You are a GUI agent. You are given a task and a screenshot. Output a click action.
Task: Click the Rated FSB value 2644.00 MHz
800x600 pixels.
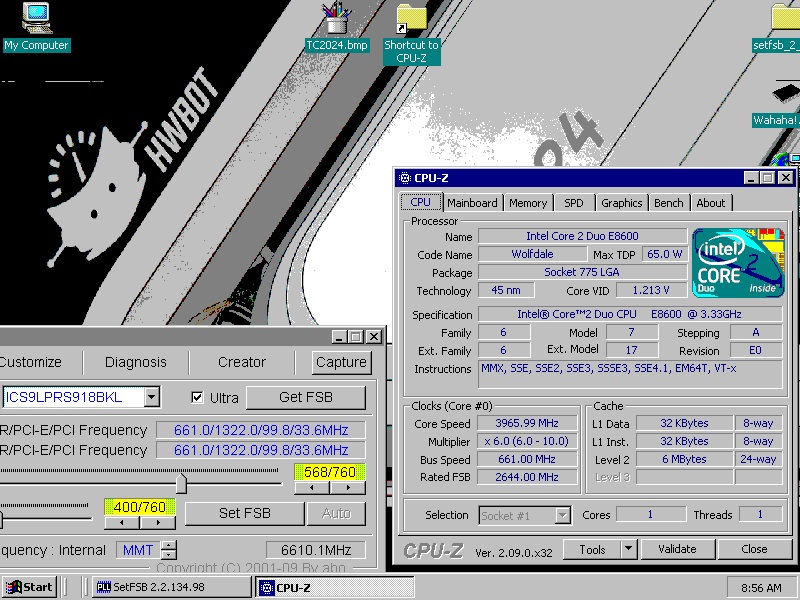[x=527, y=477]
